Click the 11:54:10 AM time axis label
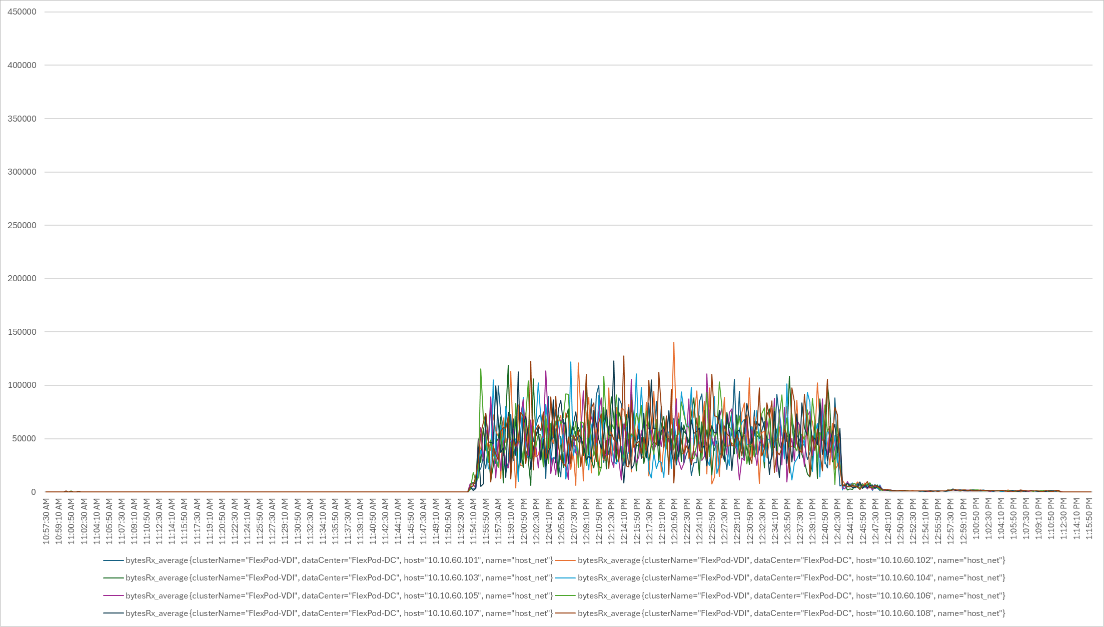Image resolution: width=1104 pixels, height=627 pixels. click(474, 521)
